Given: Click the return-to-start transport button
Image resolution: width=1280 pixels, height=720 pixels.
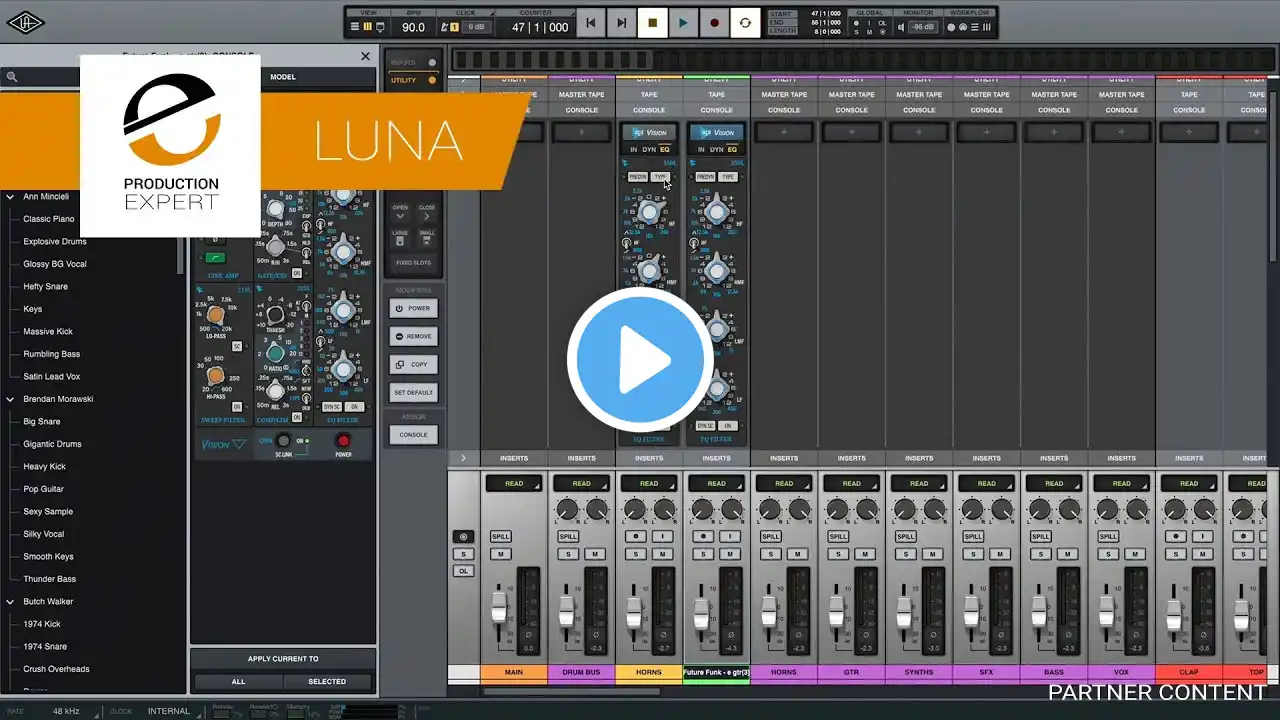Looking at the screenshot, I should (591, 22).
